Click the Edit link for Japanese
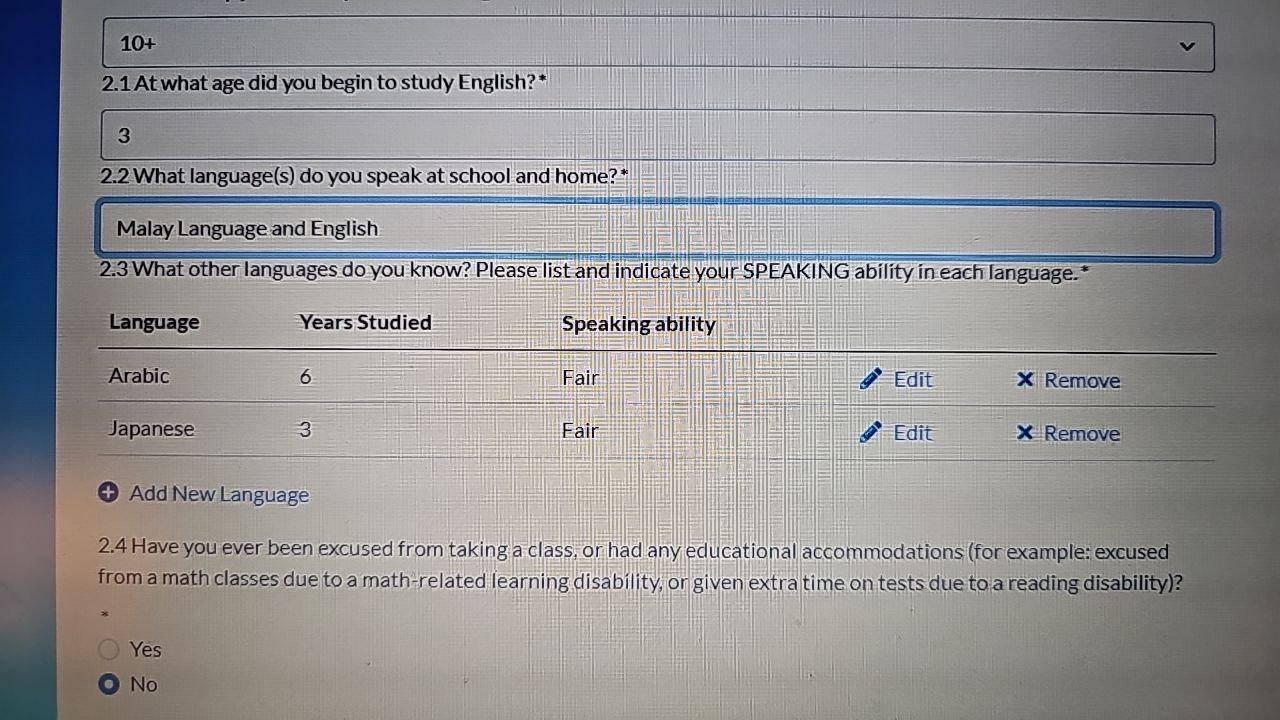This screenshot has width=1280, height=720. pos(912,433)
